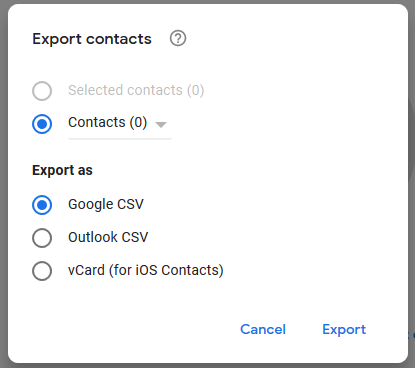Click the disabled Selected contacts radio button
The width and height of the screenshot is (415, 368).
pos(42,91)
